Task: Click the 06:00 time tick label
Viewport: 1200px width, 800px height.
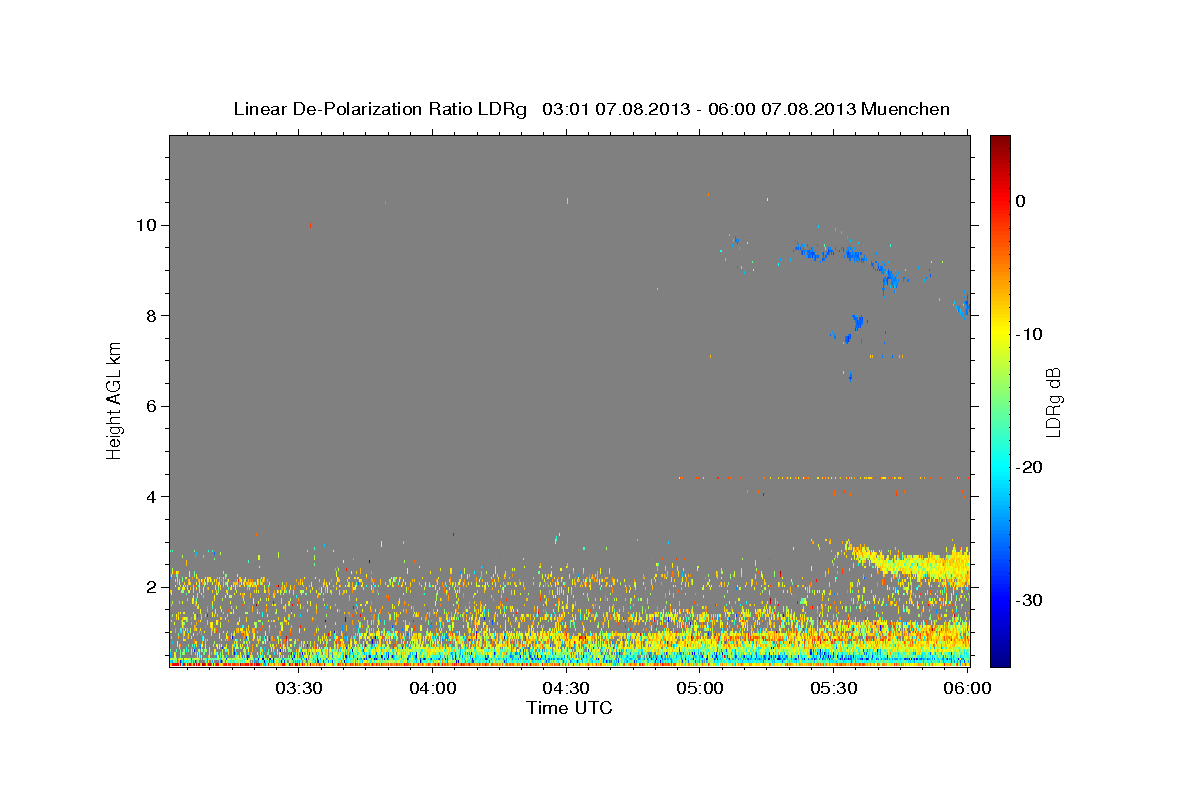Action: 967,688
